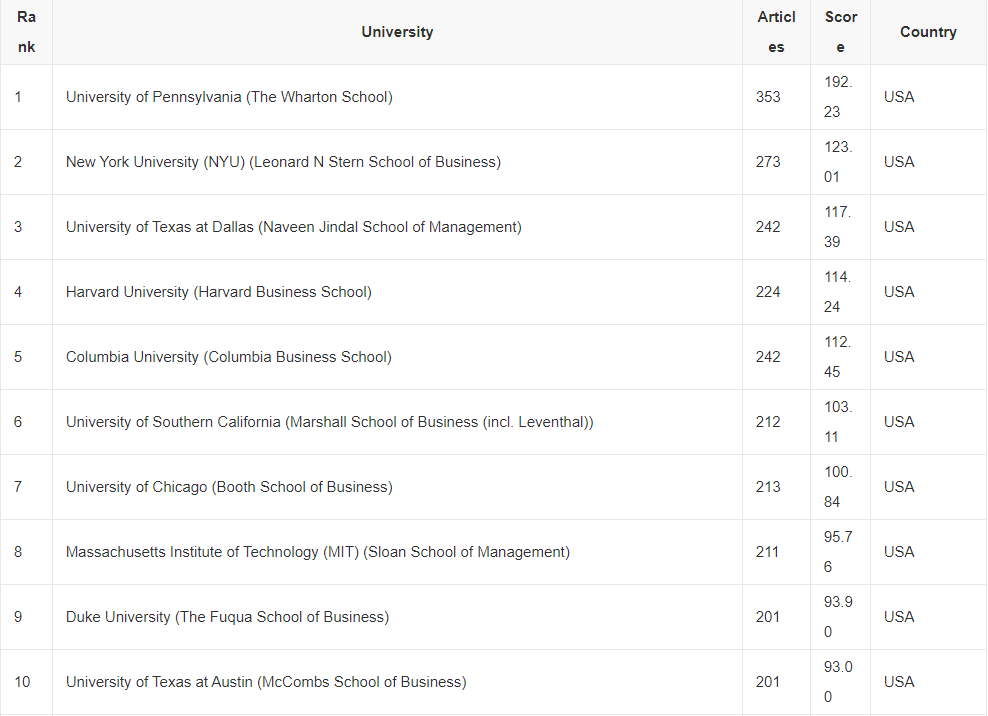Click the Rank column header

coord(26,32)
